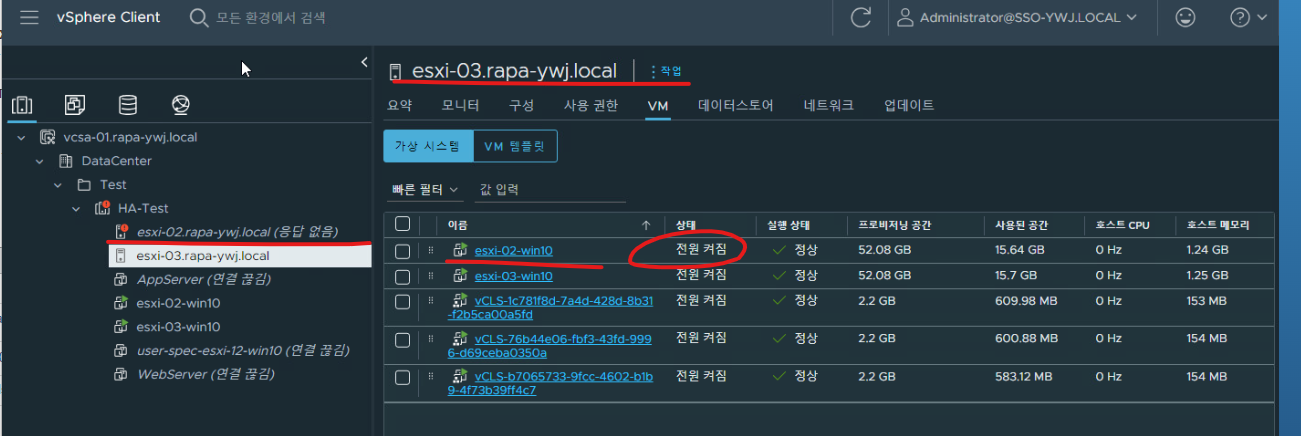Open the 데이터스토어 tab
The image size is (1301, 436).
pos(735,105)
